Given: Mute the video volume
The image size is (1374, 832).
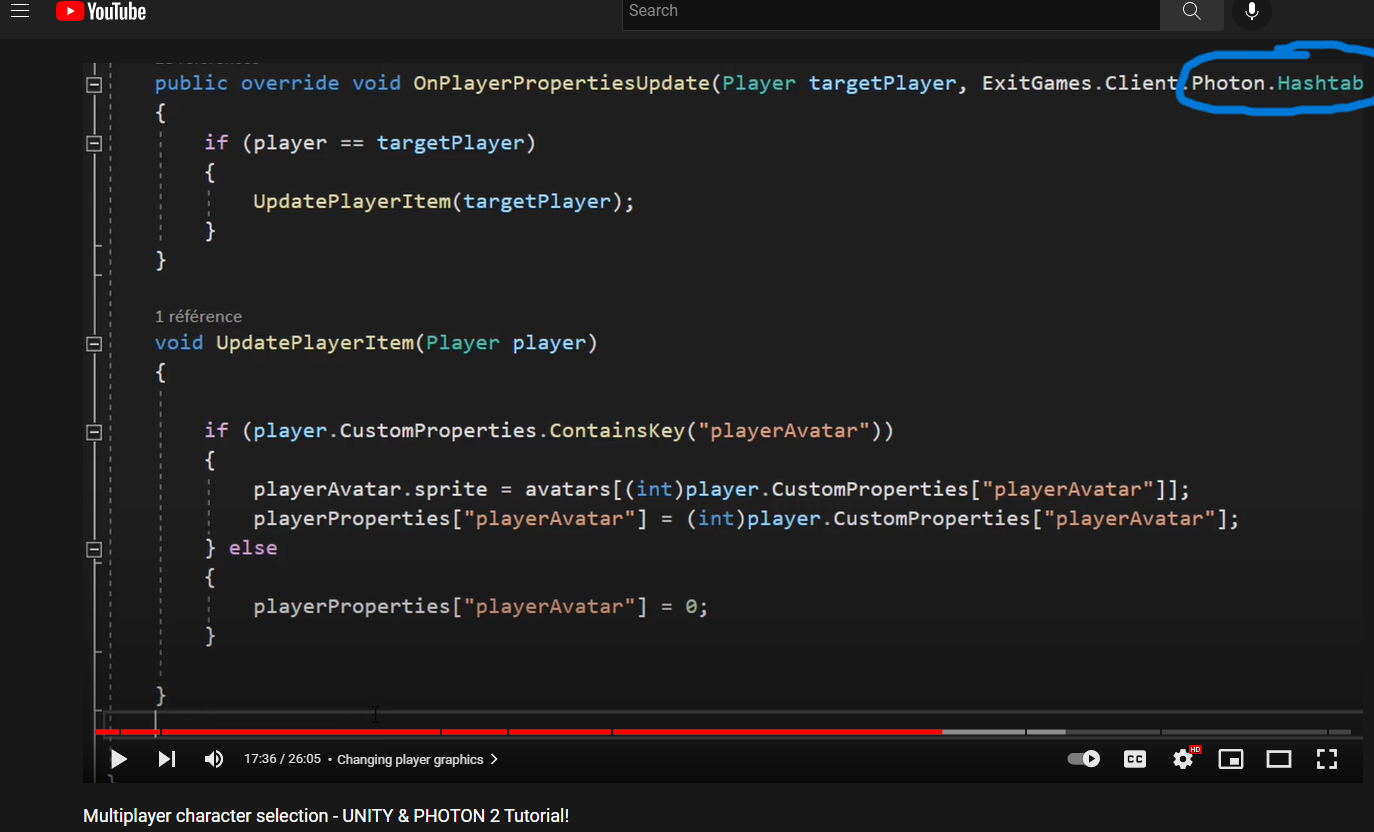Looking at the screenshot, I should pyautogui.click(x=214, y=759).
